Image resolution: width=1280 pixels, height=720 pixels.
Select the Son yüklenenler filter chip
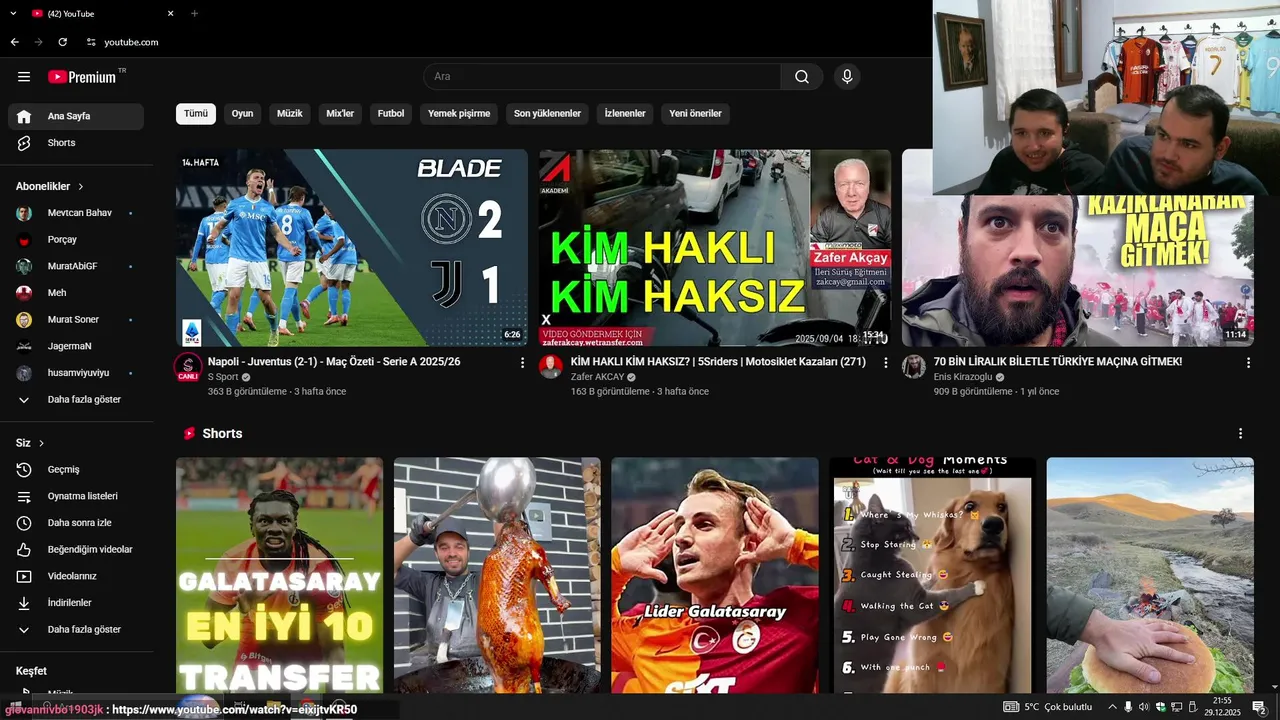pyautogui.click(x=547, y=114)
